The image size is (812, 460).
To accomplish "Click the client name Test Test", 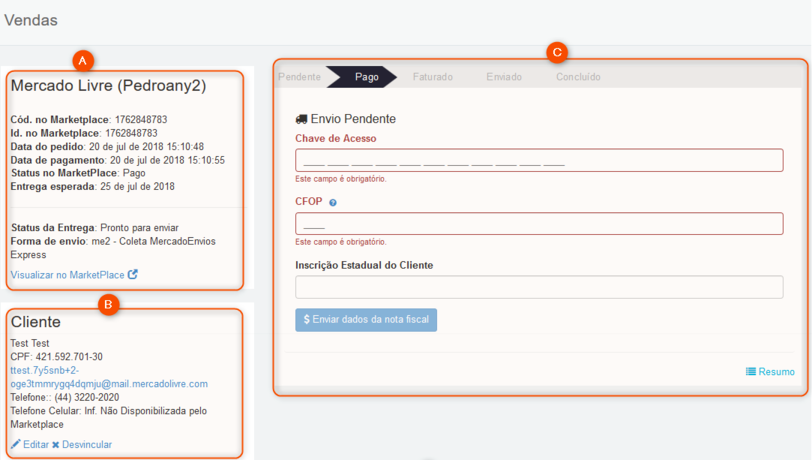I will click(30, 343).
